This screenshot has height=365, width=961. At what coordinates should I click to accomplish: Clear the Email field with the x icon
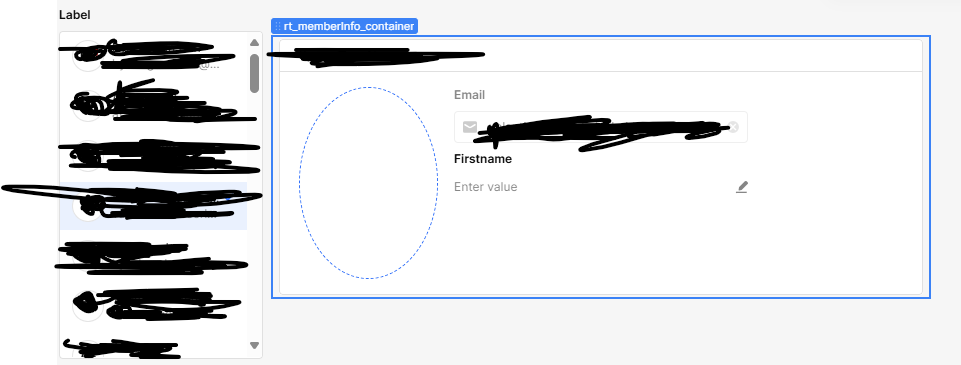(x=733, y=127)
